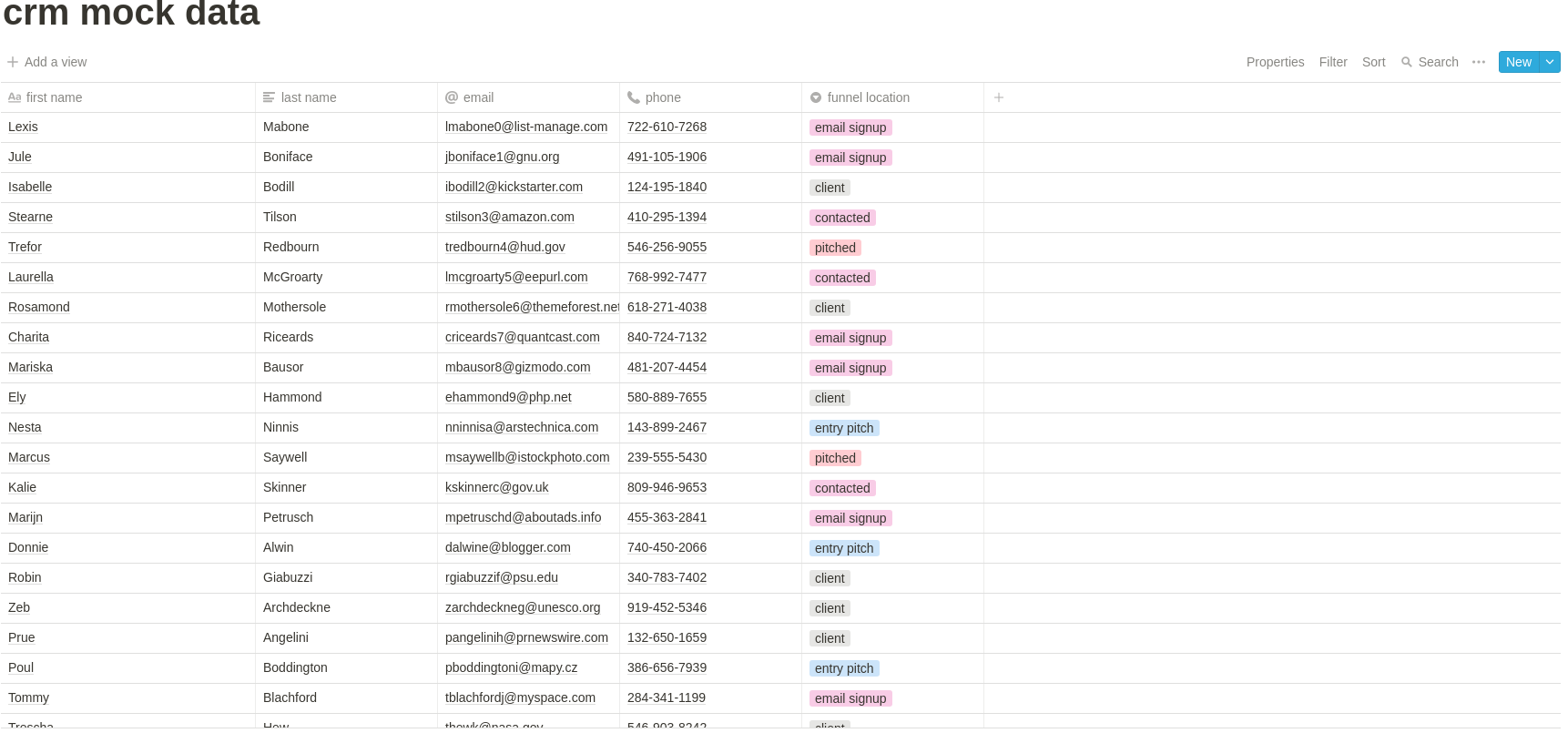Open the Filter menu
This screenshot has height=733, width=1568.
pos(1332,62)
